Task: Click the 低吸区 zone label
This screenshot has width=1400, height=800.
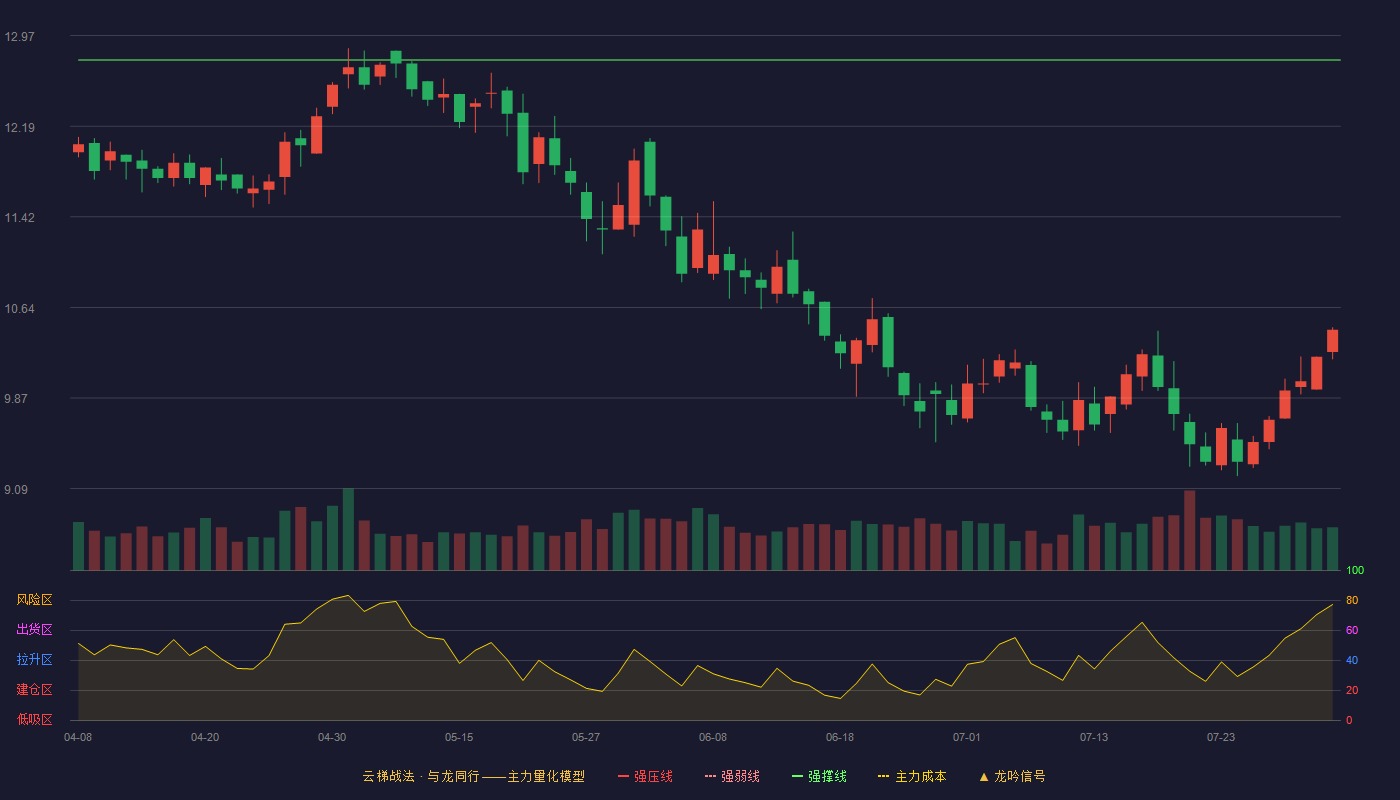Action: pyautogui.click(x=34, y=720)
